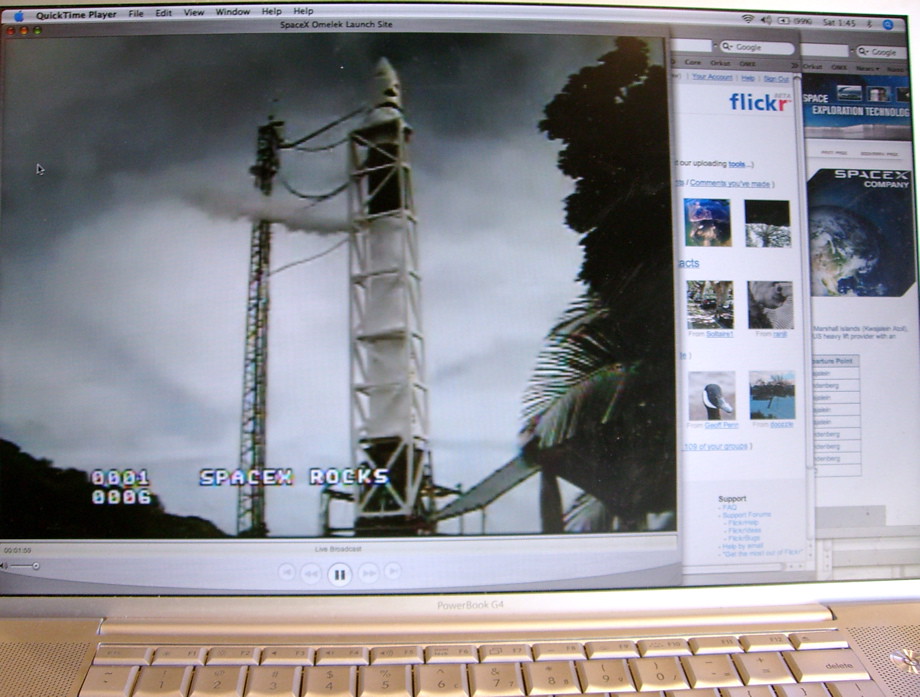Viewport: 920px width, 697px height.
Task: Click the uploading tools link
Action: 736,164
